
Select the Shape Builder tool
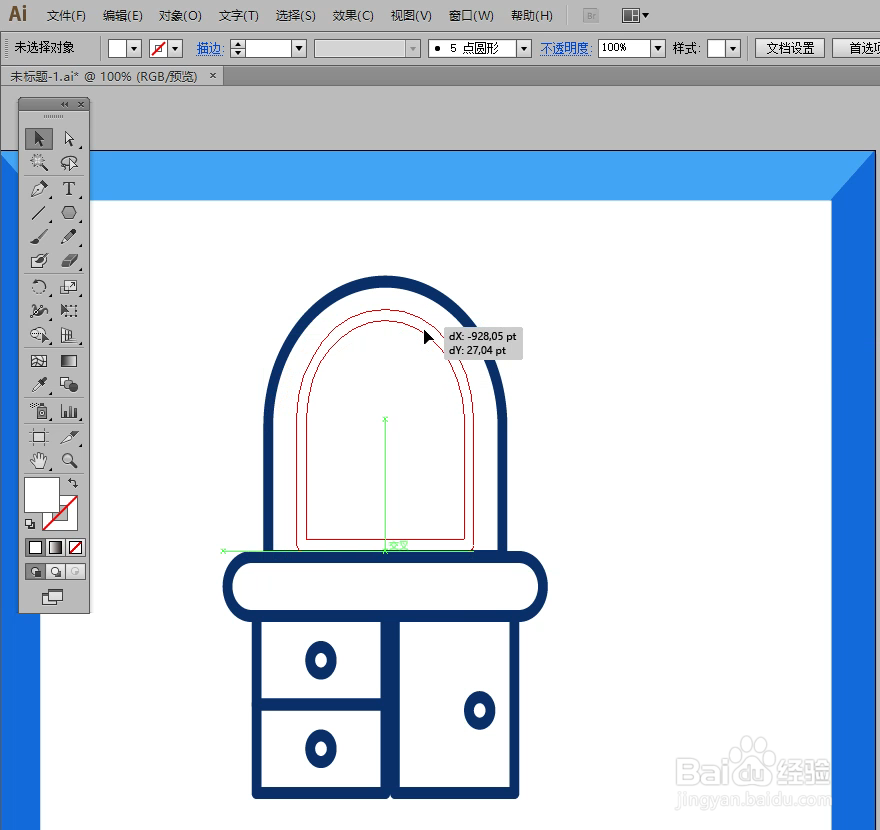pyautogui.click(x=39, y=335)
